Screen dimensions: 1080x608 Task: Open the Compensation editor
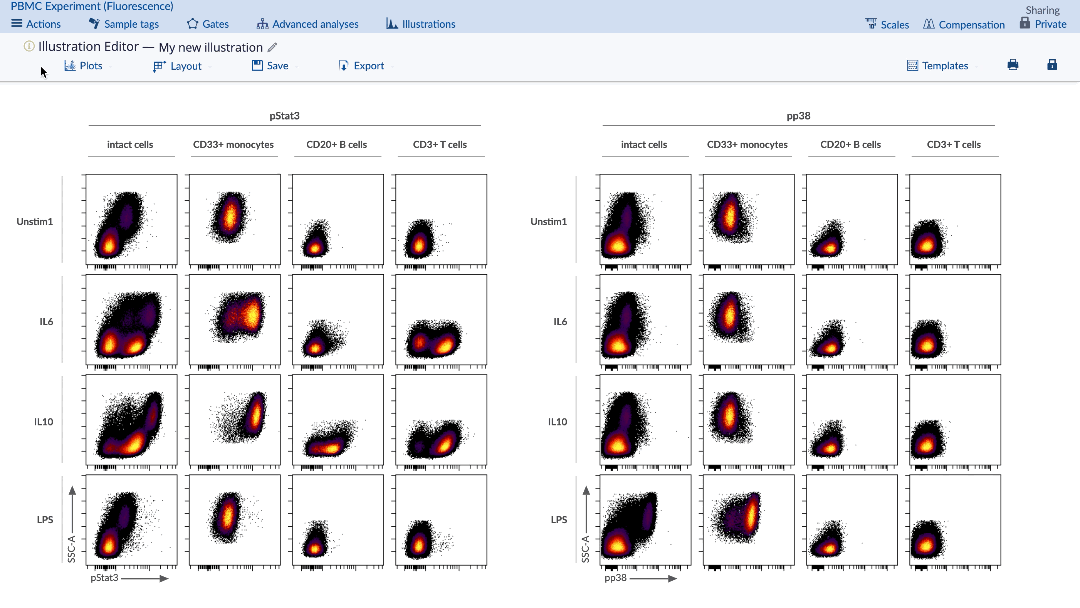(x=963, y=24)
